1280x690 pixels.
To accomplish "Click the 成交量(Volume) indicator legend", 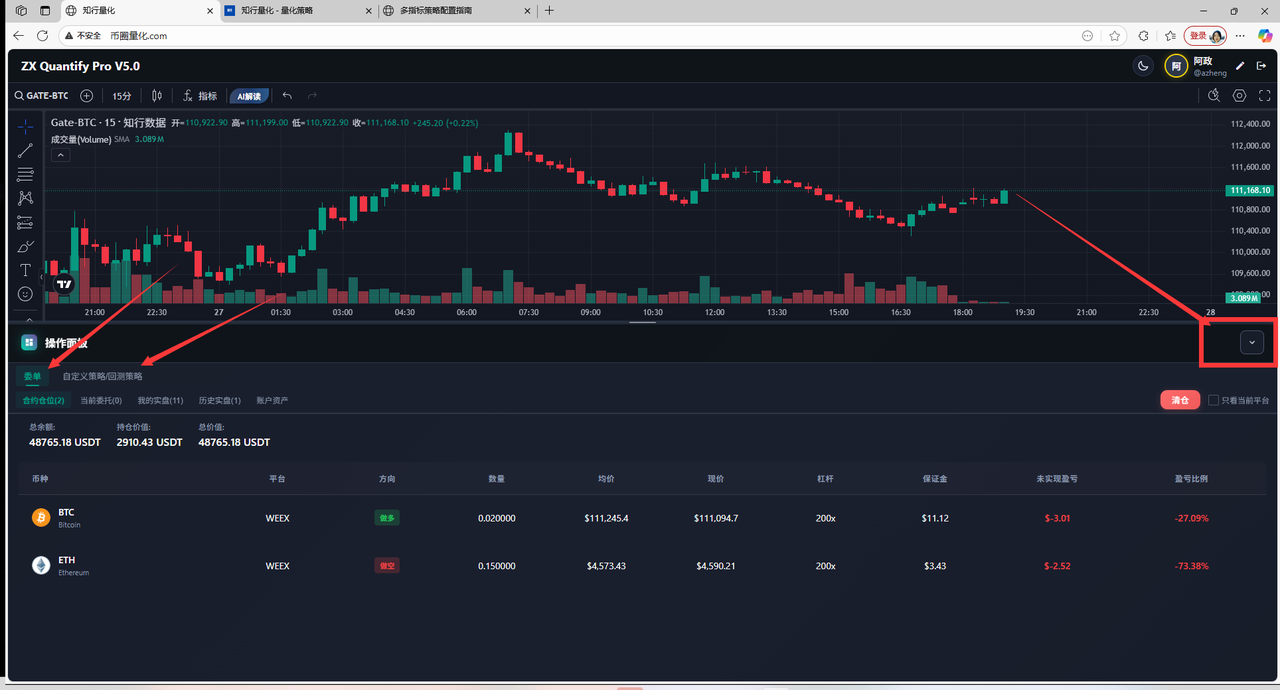I will coord(81,140).
